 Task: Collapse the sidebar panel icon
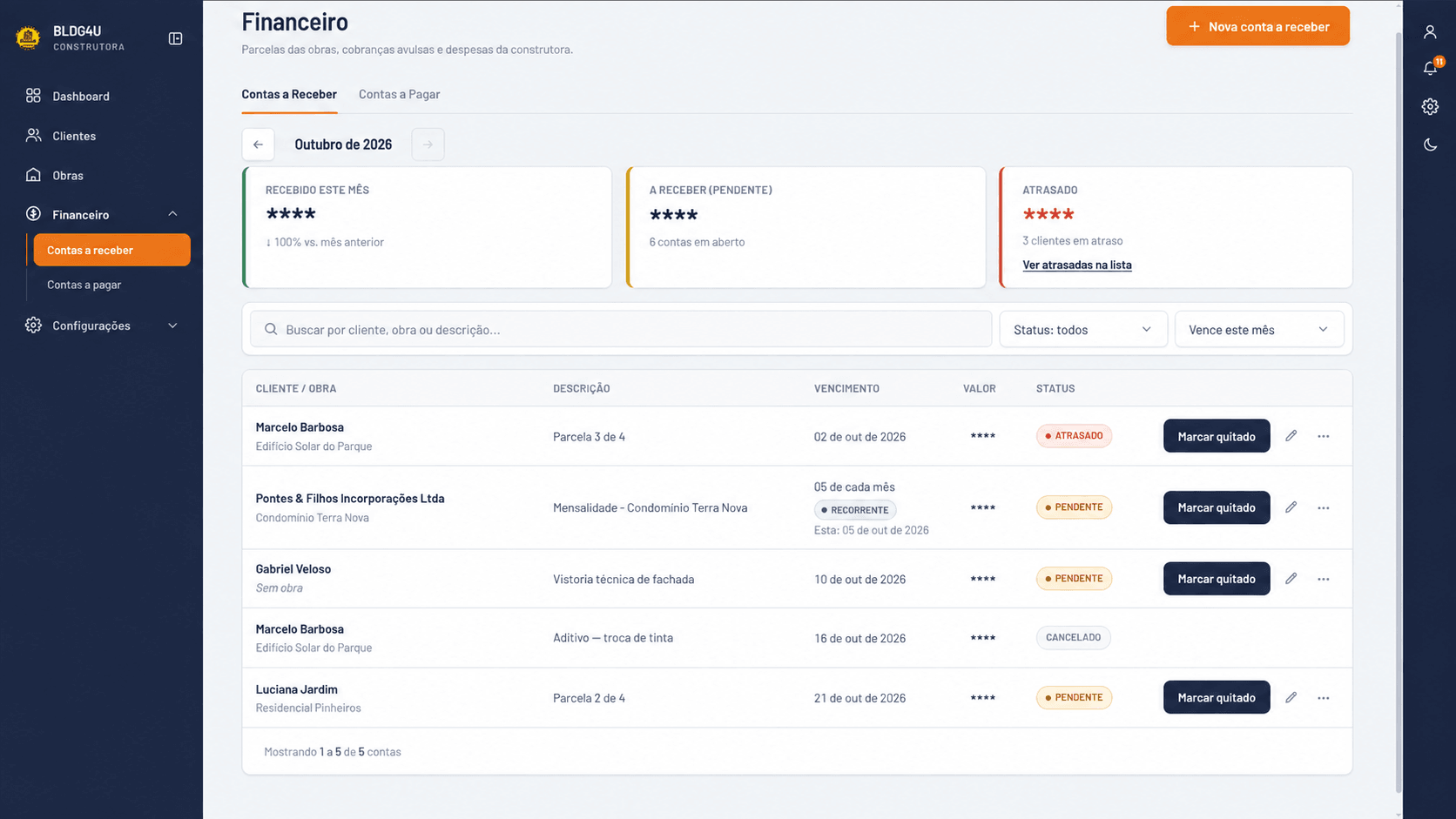coord(175,38)
